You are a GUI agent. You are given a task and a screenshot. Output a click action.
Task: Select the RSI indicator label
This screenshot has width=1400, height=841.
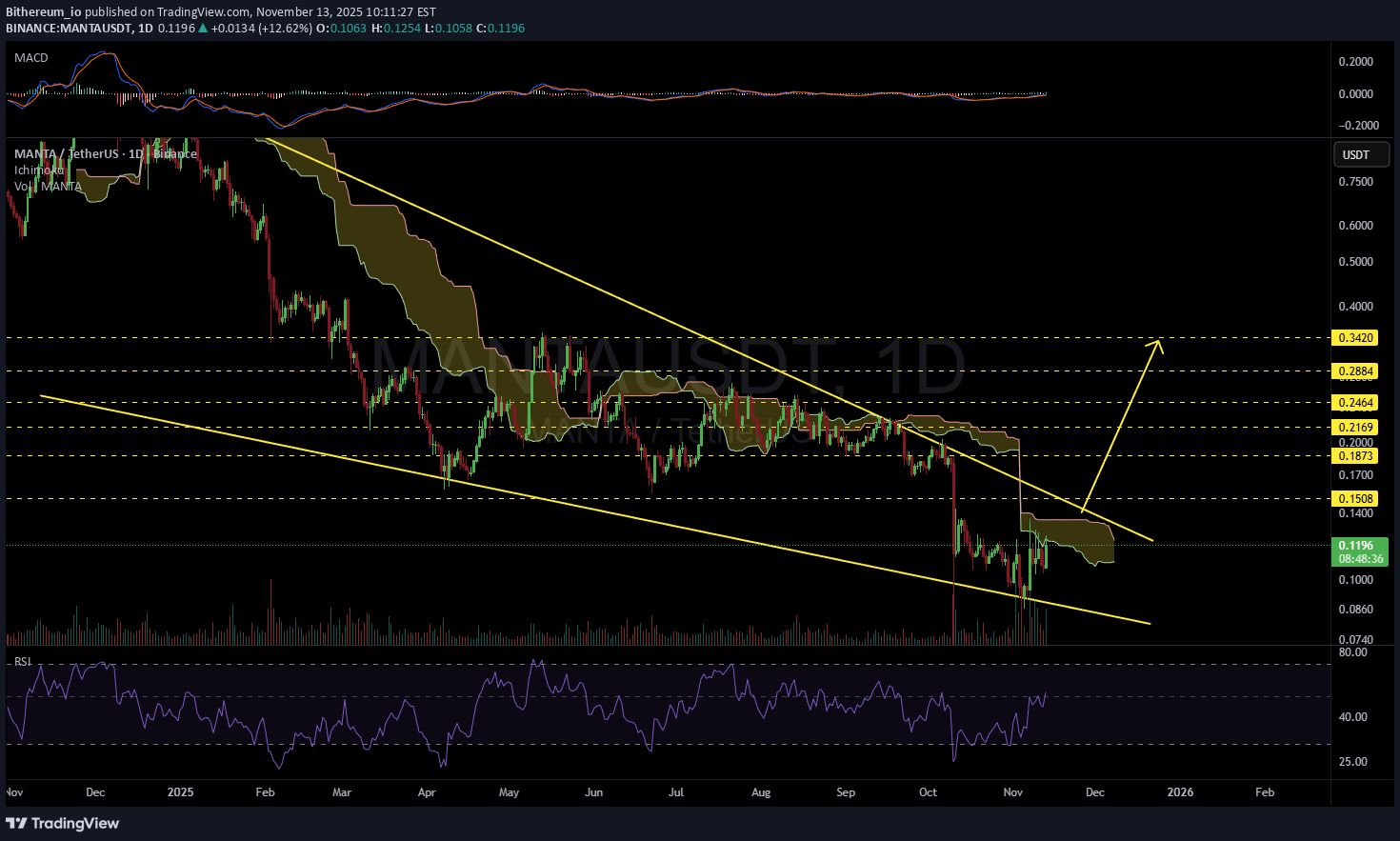[x=22, y=661]
